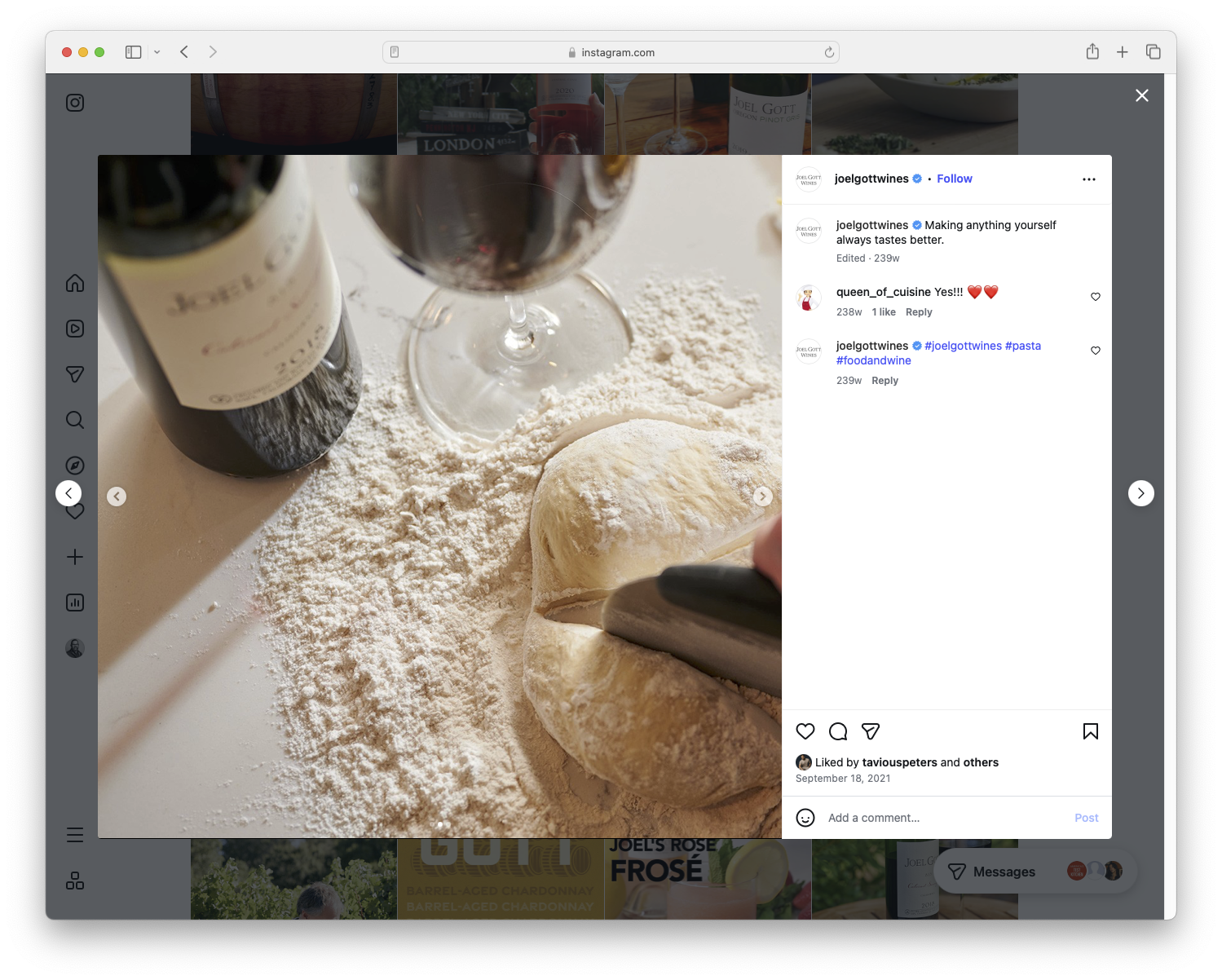Go to previous post arrow

68,493
